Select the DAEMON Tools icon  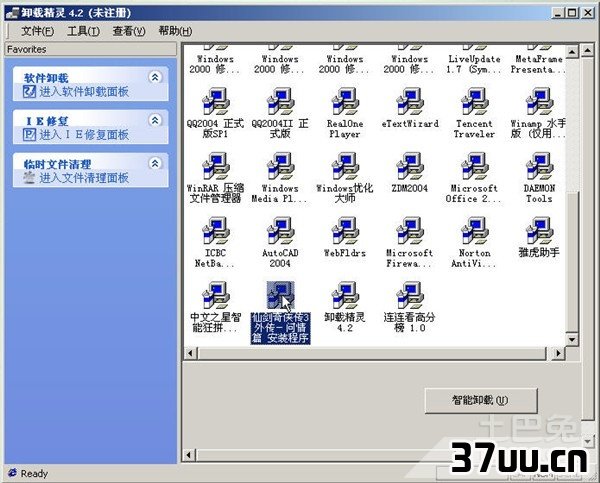coord(539,166)
